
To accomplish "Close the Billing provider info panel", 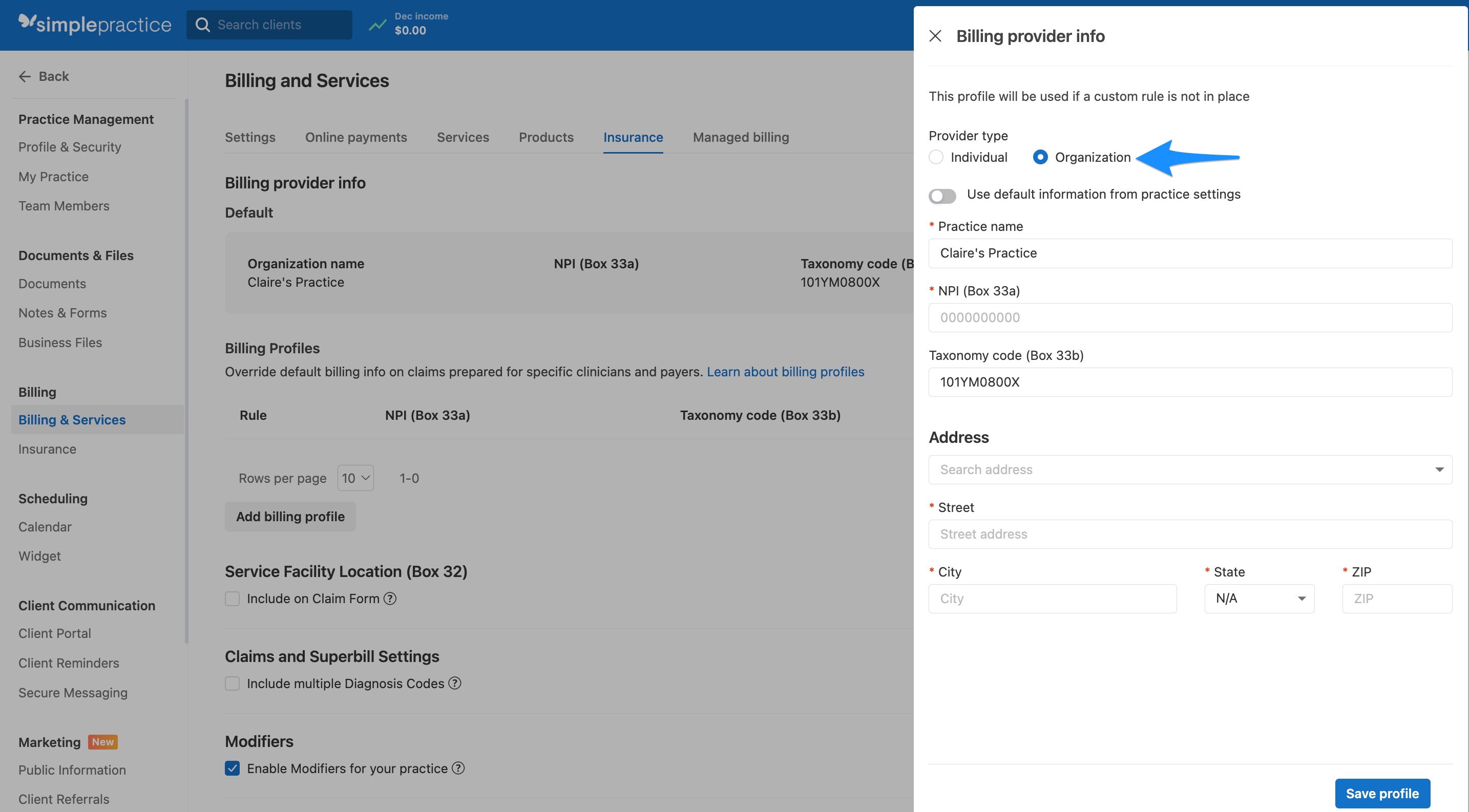I will click(935, 35).
